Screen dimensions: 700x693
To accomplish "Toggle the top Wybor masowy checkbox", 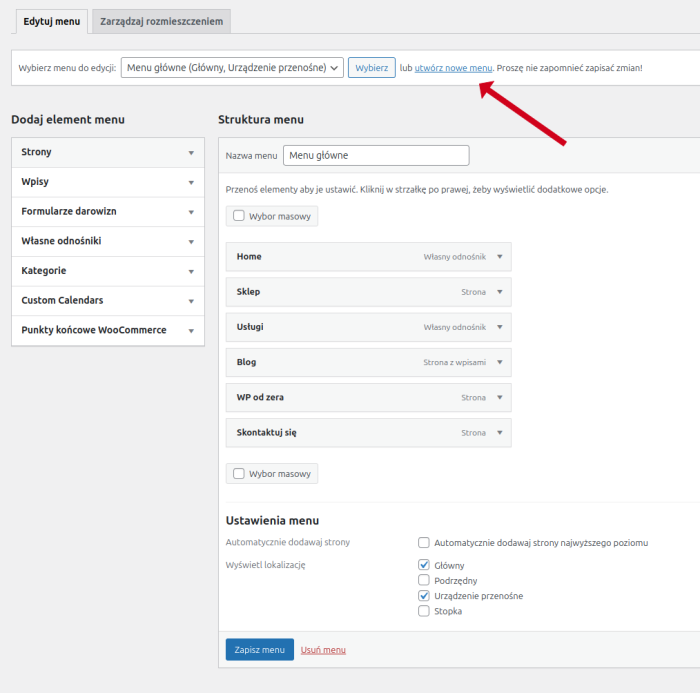I will (239, 216).
